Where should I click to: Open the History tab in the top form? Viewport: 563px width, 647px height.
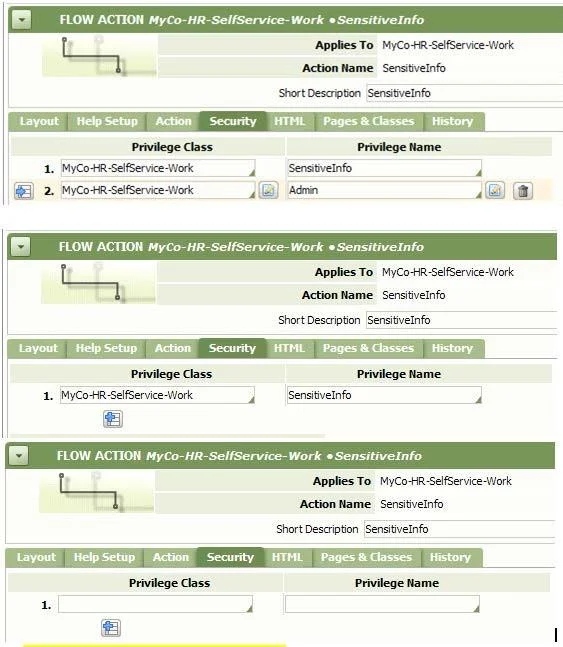click(x=453, y=121)
